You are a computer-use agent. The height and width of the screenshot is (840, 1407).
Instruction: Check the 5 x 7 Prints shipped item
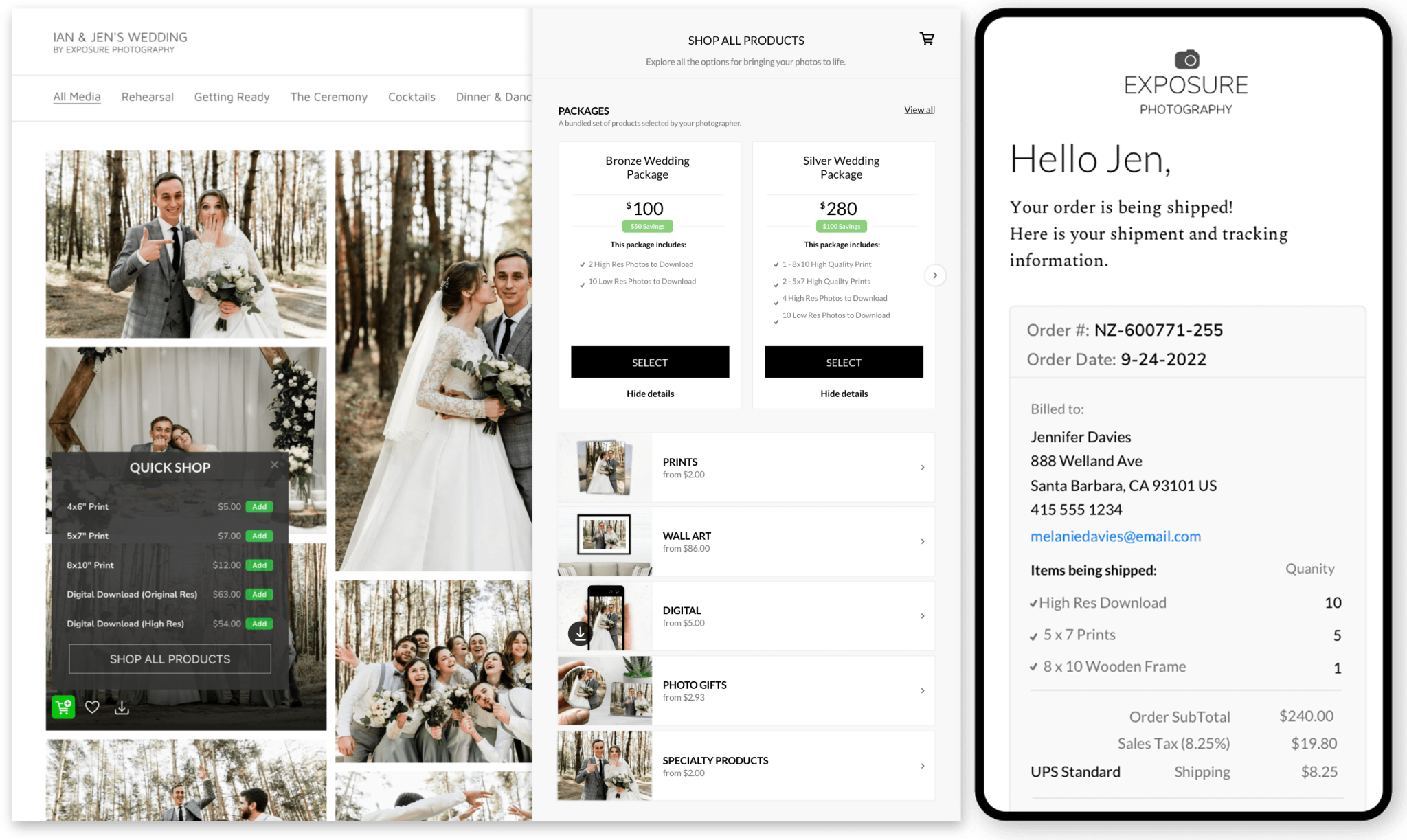point(1033,635)
